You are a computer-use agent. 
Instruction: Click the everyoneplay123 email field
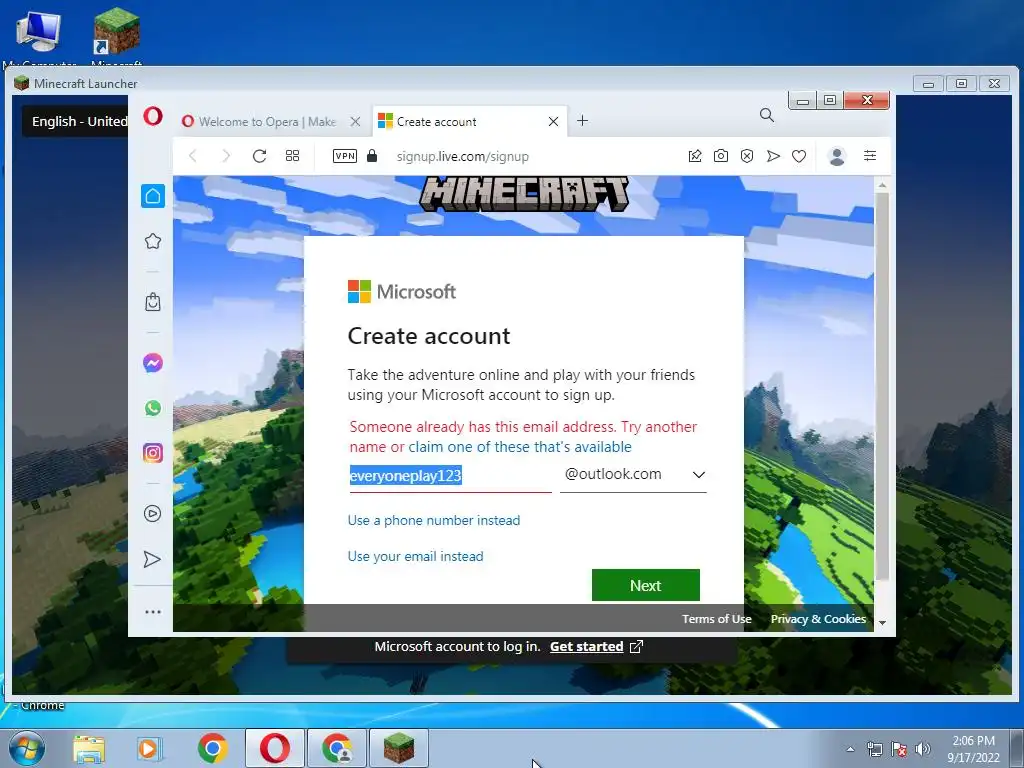pyautogui.click(x=450, y=475)
